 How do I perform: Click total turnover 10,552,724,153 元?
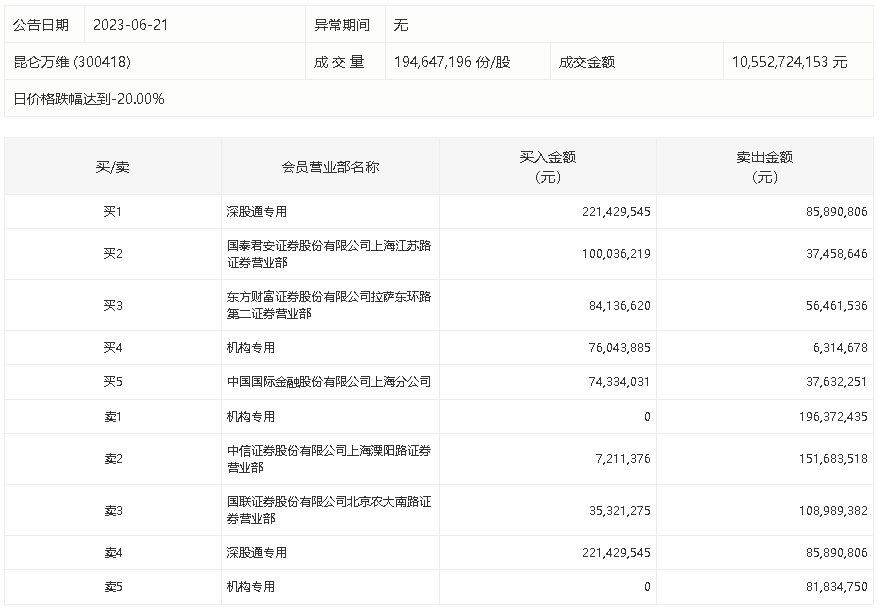(x=789, y=62)
